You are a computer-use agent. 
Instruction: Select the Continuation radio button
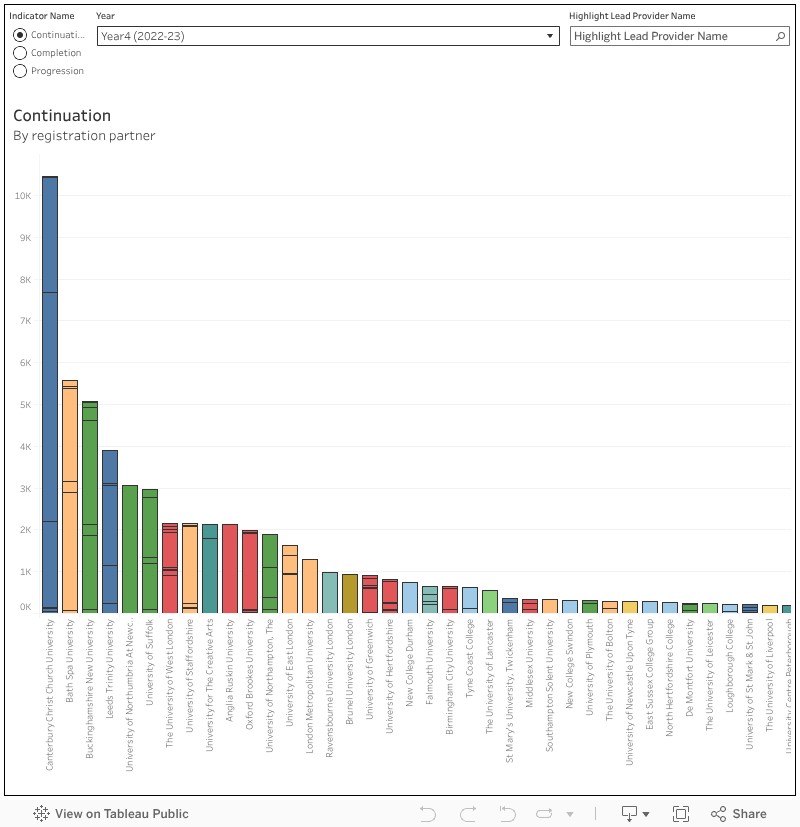(20, 35)
